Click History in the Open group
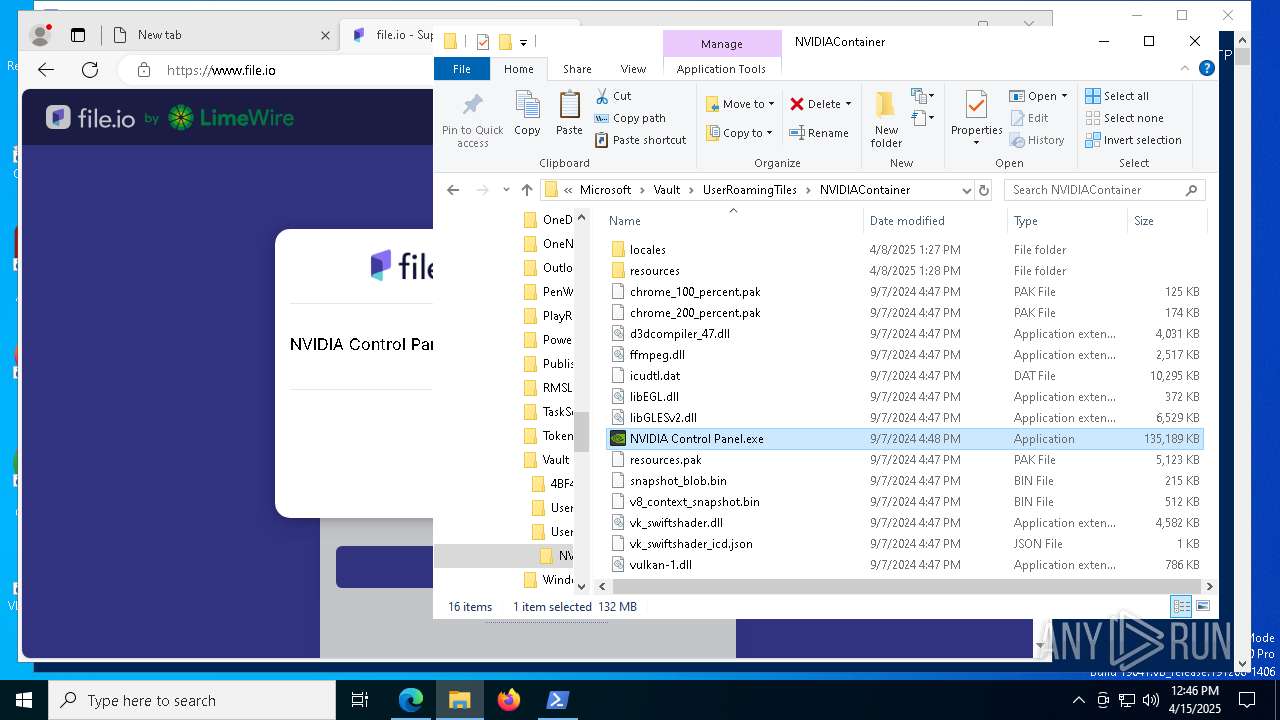The height and width of the screenshot is (720, 1280). point(1037,140)
